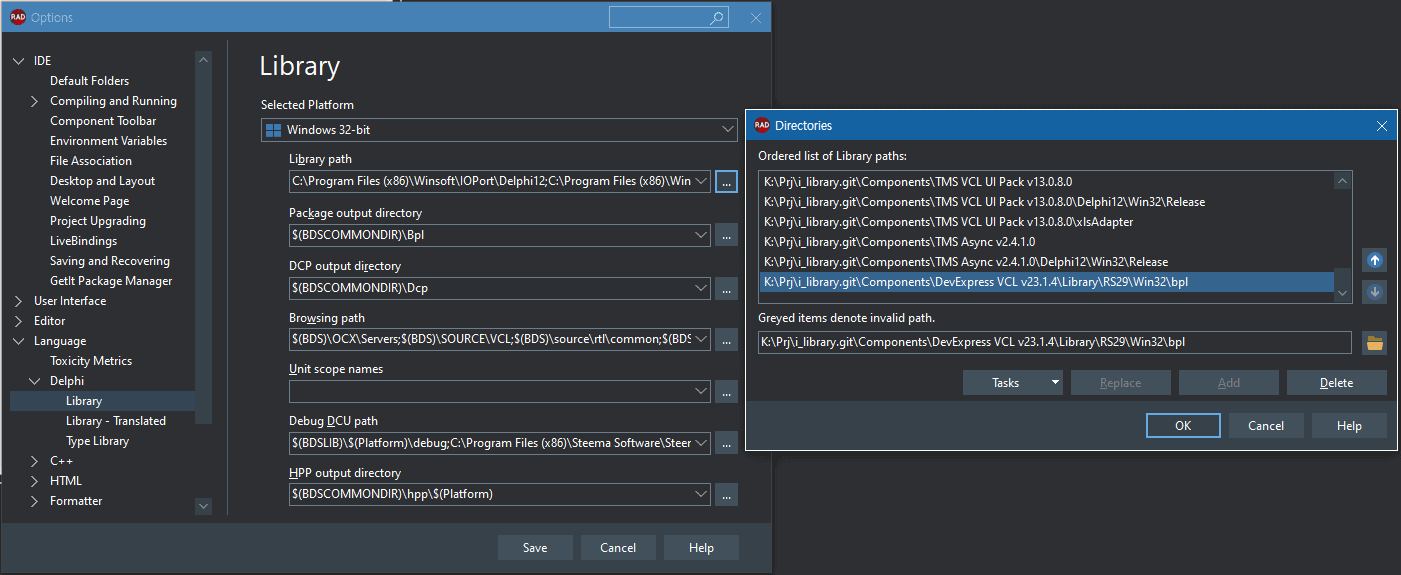Screen dimensions: 1401x575
Task: Select Environment Variables in options tree
Action: click(108, 141)
